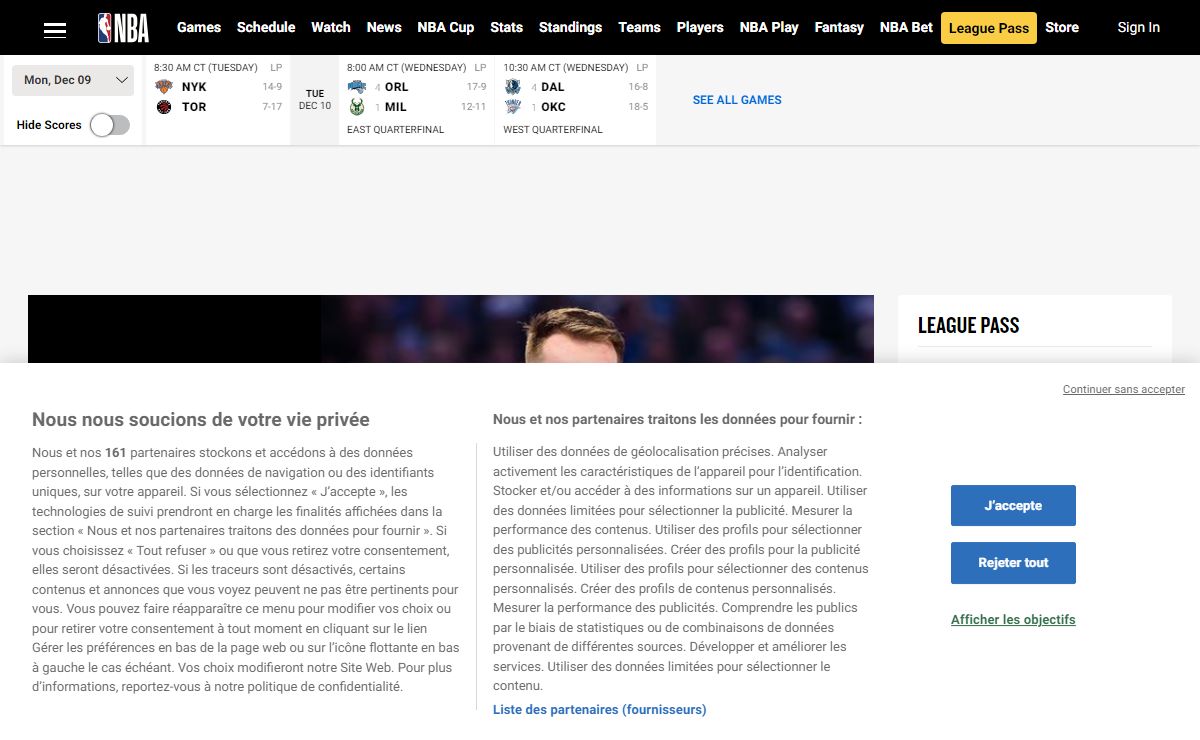Toggle the Hide Scores switch
The width and height of the screenshot is (1200, 740).
(x=110, y=125)
